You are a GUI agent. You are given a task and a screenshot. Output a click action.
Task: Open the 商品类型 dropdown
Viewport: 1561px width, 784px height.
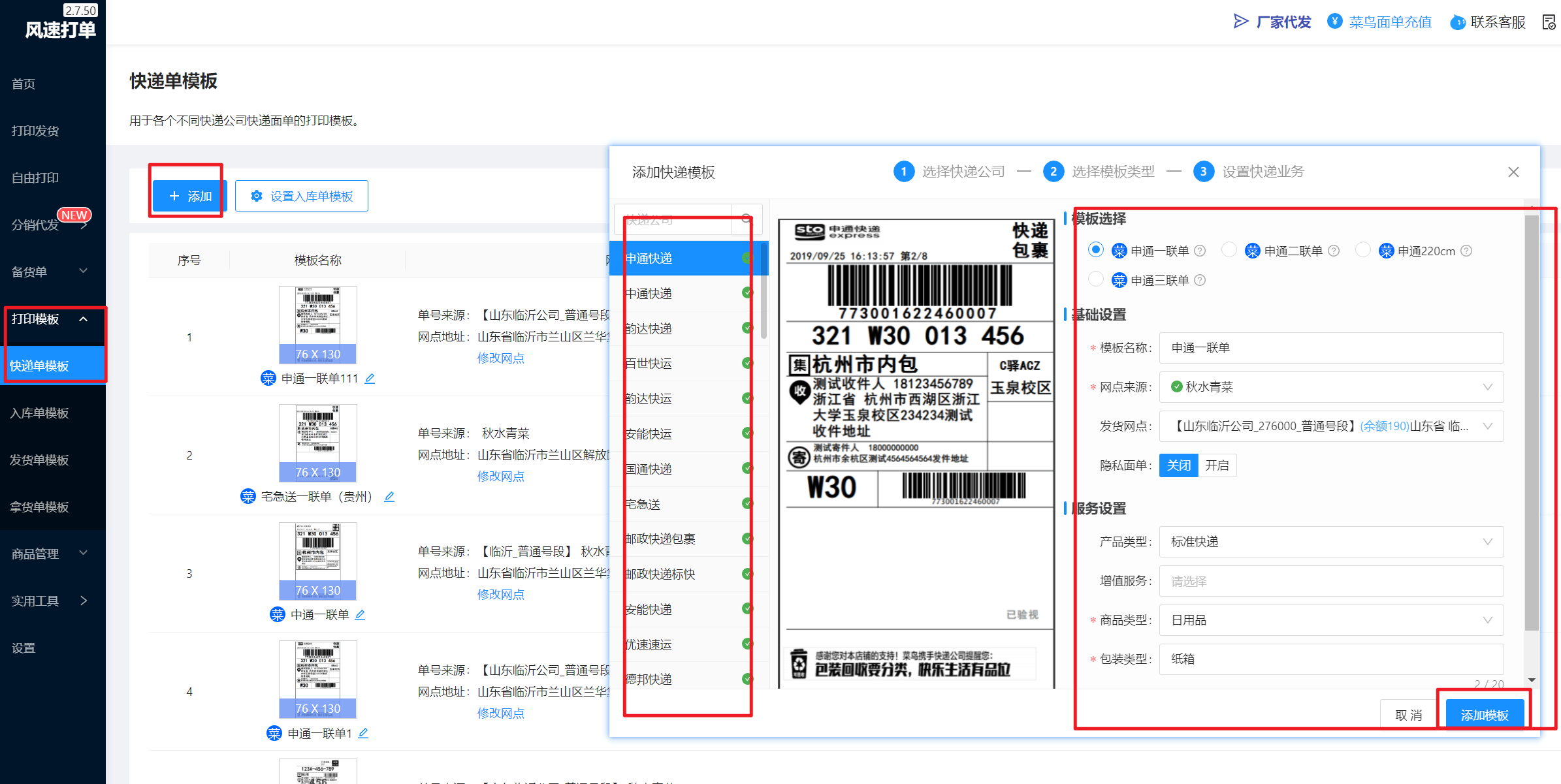(x=1331, y=620)
